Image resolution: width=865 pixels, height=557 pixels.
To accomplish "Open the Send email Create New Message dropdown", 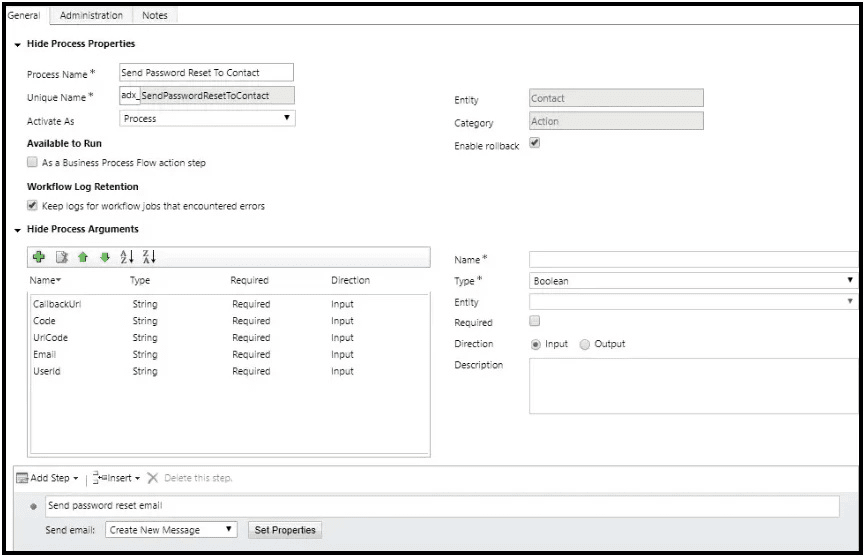I will point(171,529).
